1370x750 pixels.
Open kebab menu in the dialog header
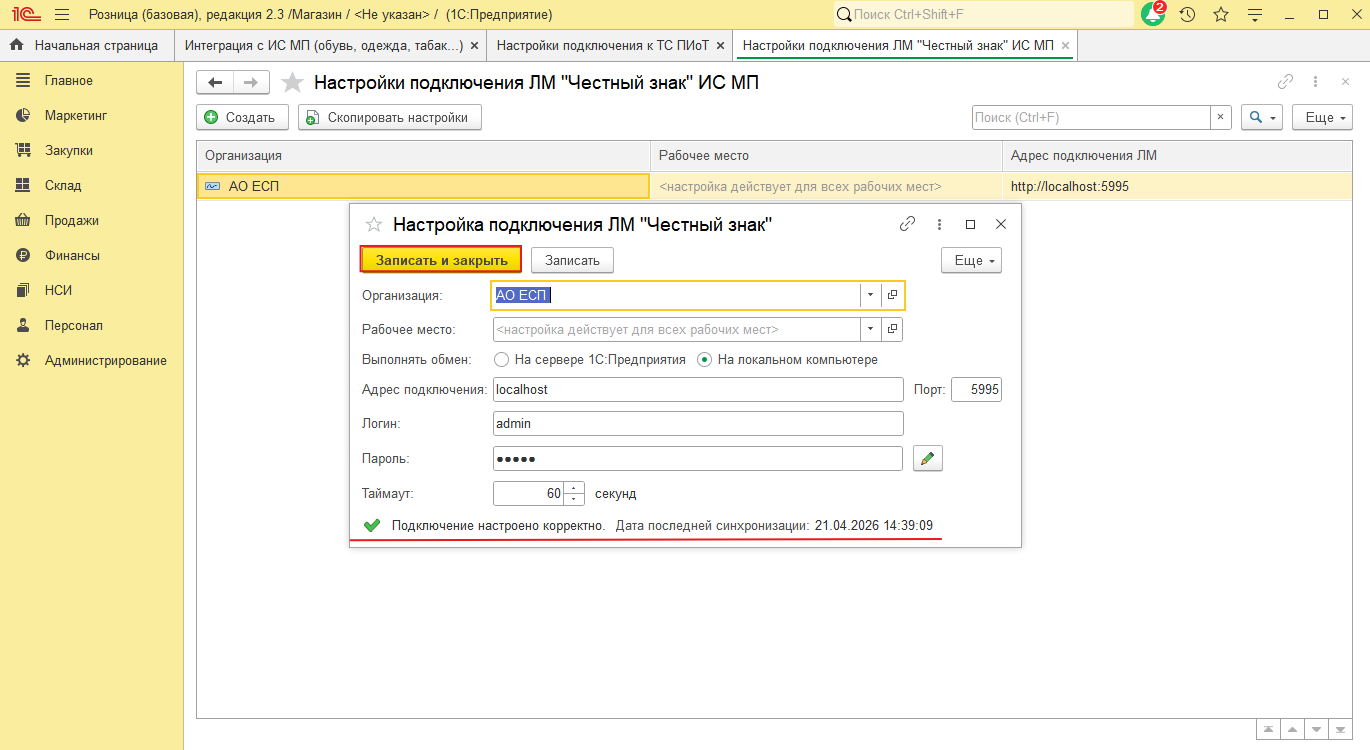(x=939, y=224)
